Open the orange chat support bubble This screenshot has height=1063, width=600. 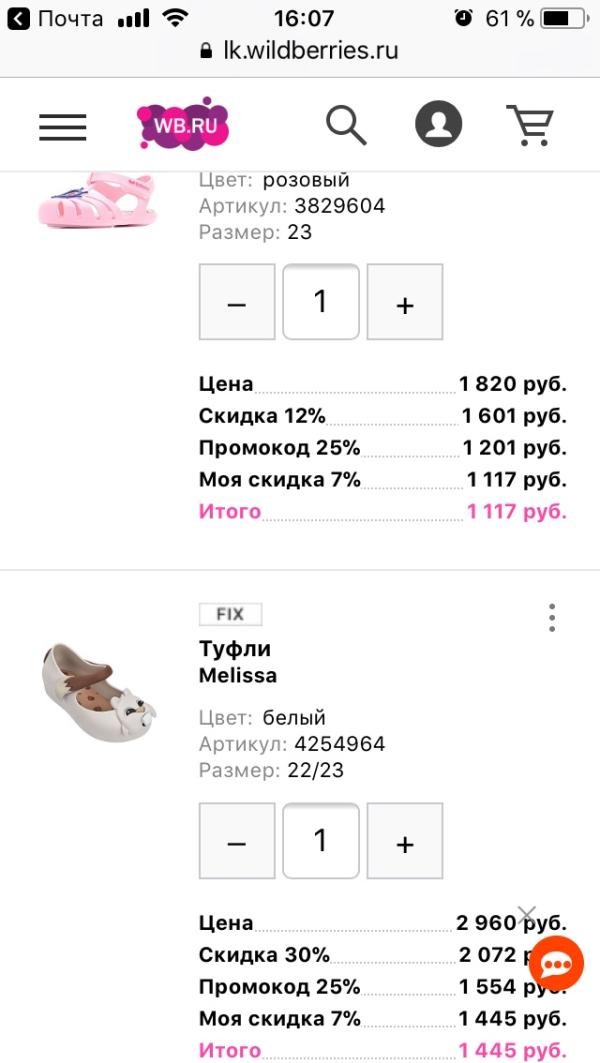pyautogui.click(x=556, y=965)
